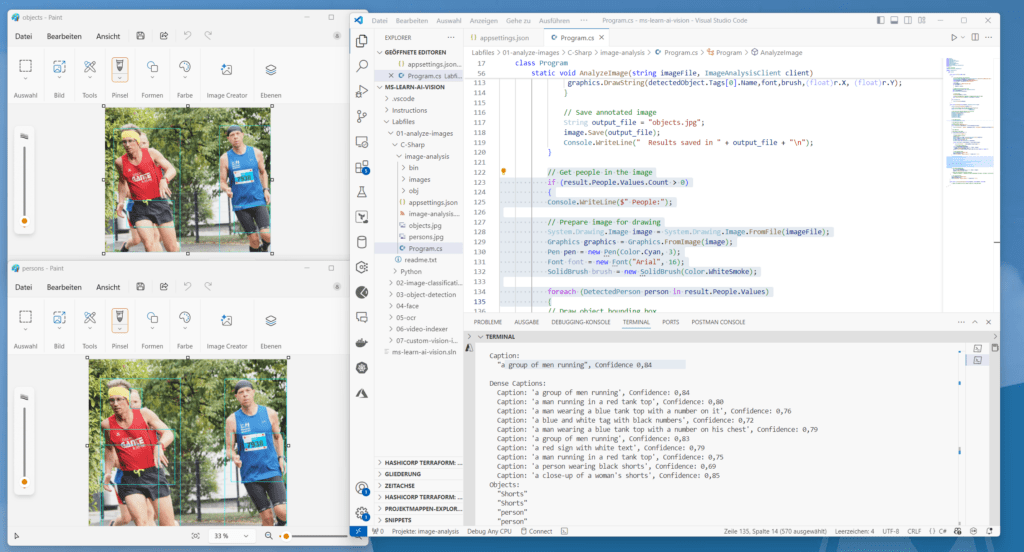The width and height of the screenshot is (1024, 552).
Task: Click the brush size slider handle in persons Paint
Action: click(x=24, y=482)
